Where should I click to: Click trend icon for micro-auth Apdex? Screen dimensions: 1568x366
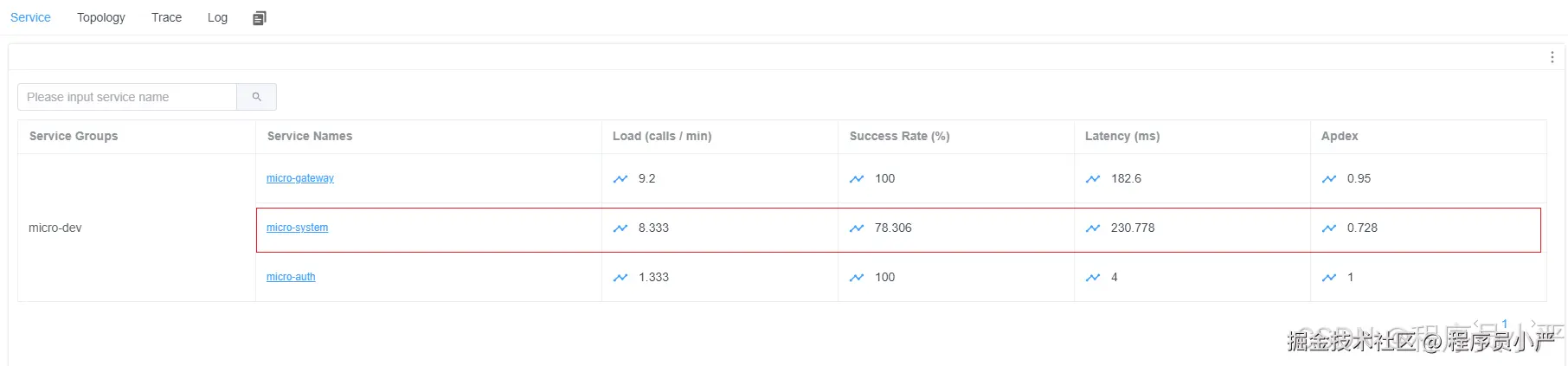[x=1329, y=278]
